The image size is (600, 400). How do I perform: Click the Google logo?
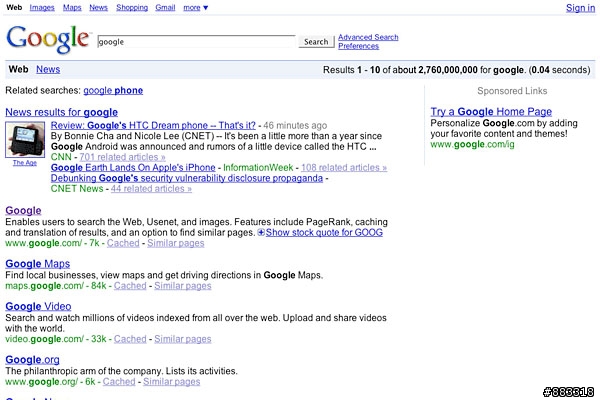(x=49, y=39)
